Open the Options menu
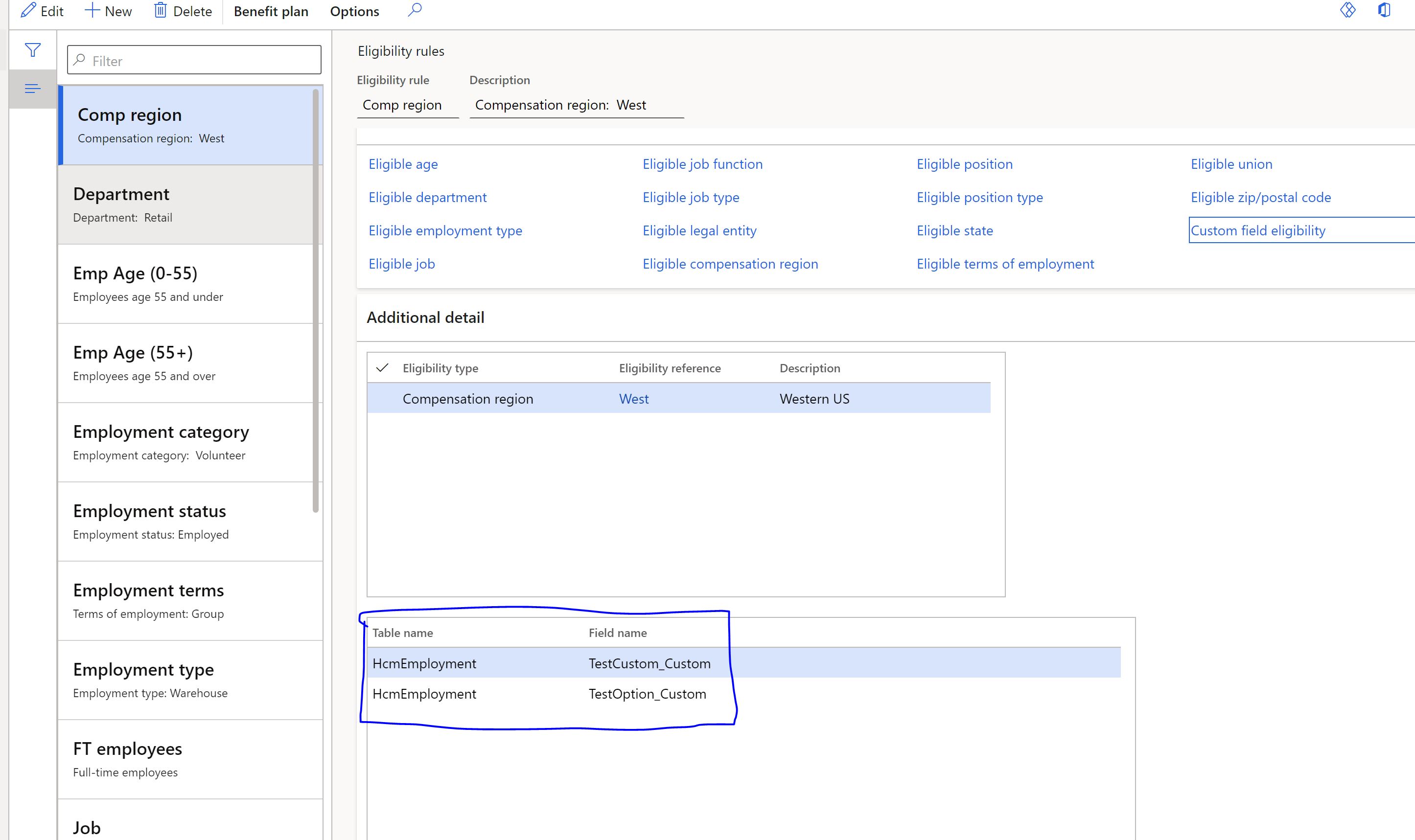Viewport: 1415px width, 840px height. [355, 11]
